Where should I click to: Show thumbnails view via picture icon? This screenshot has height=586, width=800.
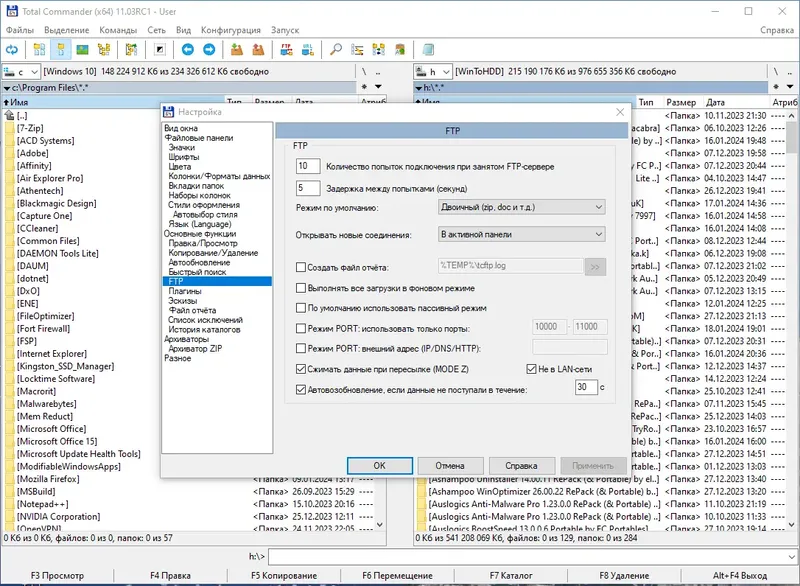(82, 49)
